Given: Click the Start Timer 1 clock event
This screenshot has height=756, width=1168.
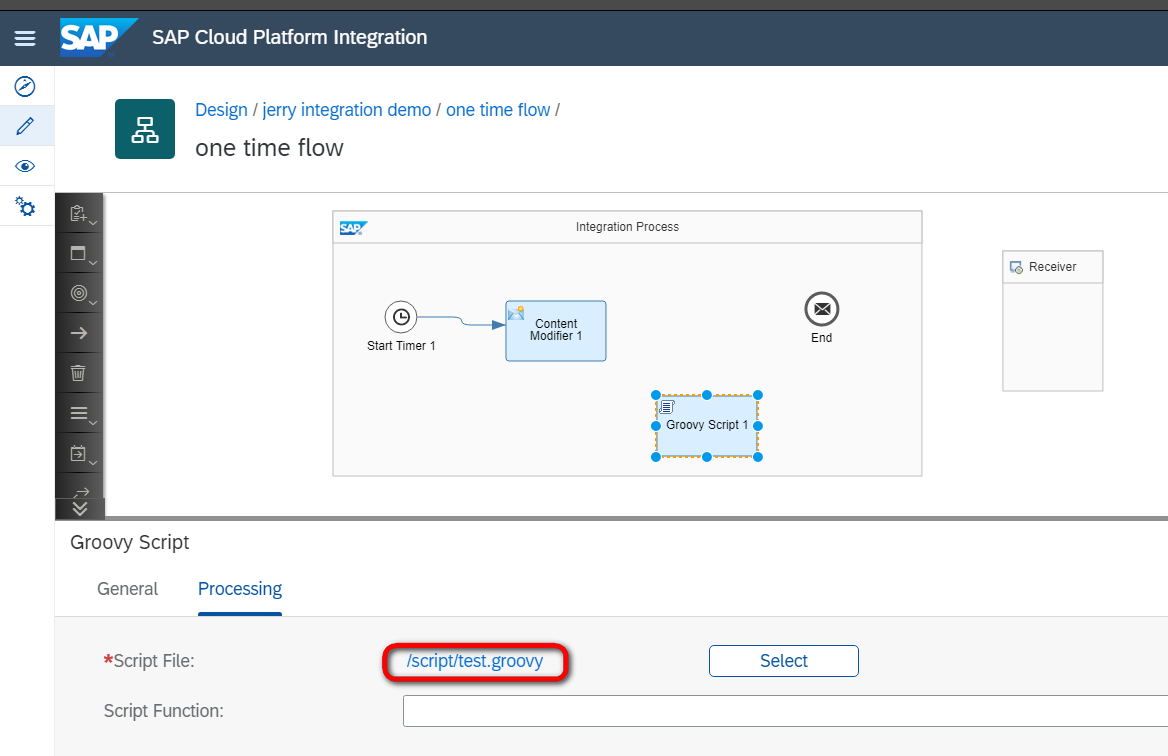Looking at the screenshot, I should [401, 317].
